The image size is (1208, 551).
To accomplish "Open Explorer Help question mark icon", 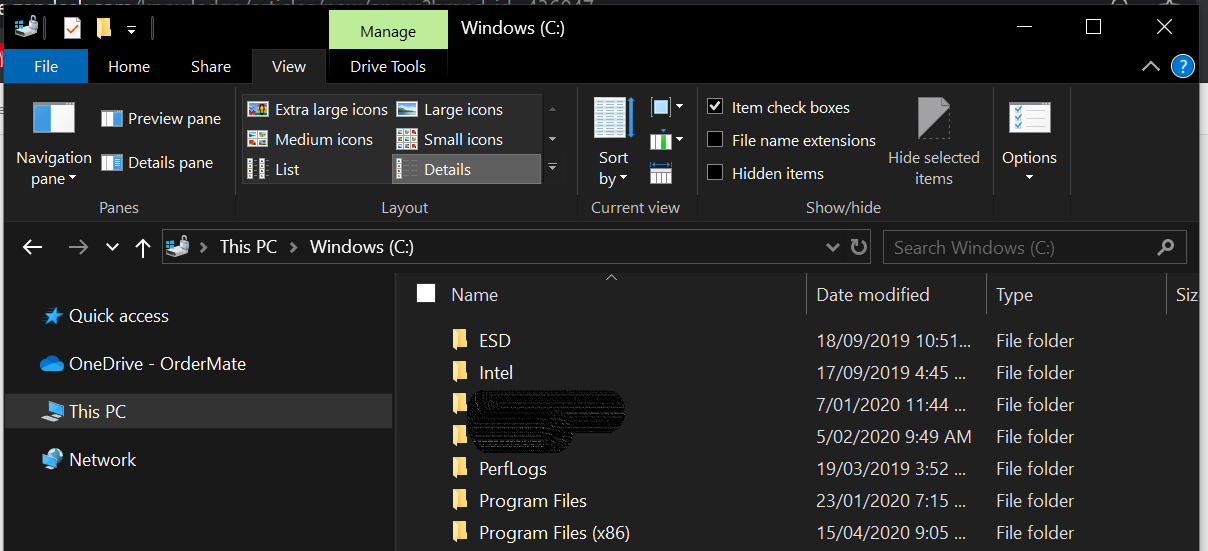I will tap(1182, 67).
